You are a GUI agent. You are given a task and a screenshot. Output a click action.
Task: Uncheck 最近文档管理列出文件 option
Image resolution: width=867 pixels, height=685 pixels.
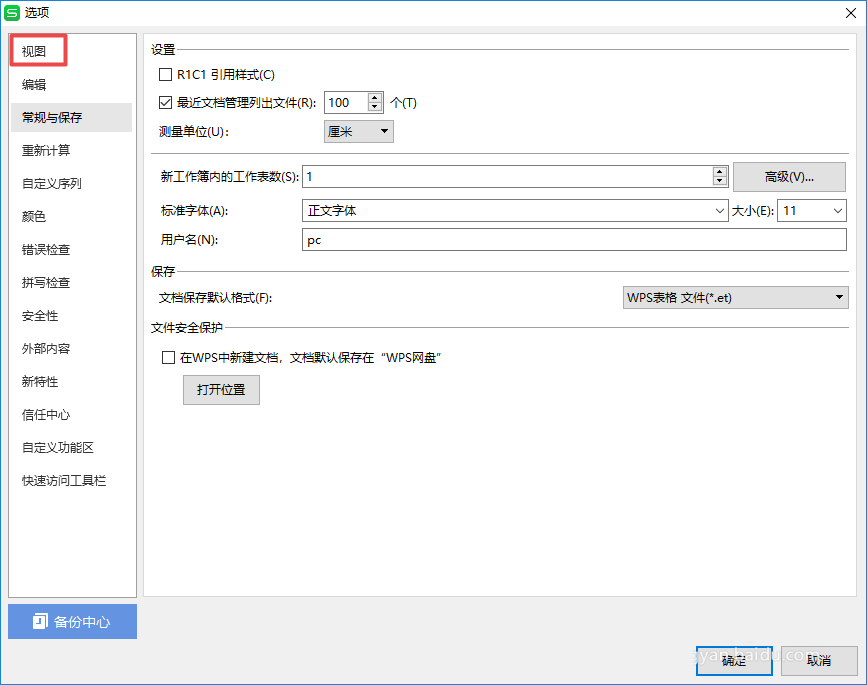168,102
